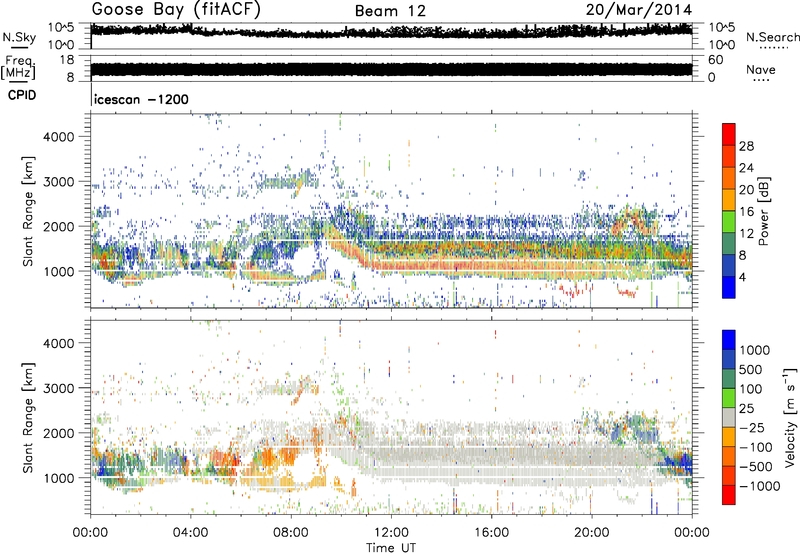Click the "-100" label on the Velocity colorbar

(x=756, y=447)
